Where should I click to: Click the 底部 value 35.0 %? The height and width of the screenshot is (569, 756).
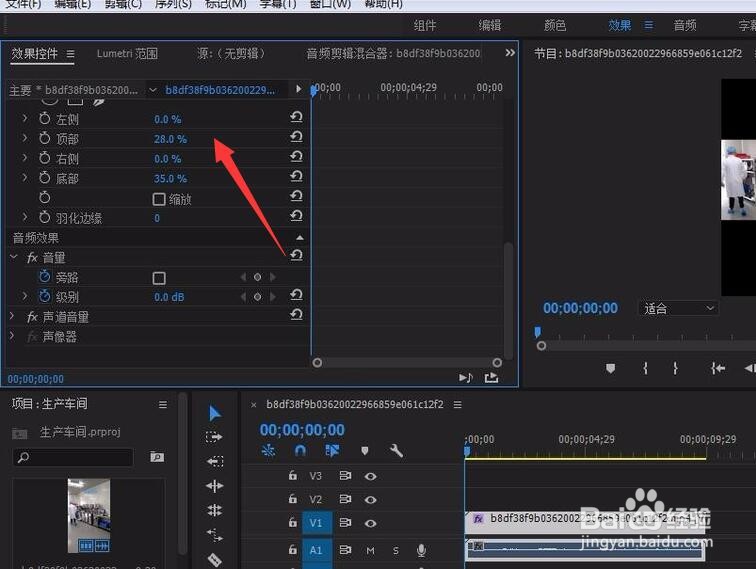tap(170, 178)
